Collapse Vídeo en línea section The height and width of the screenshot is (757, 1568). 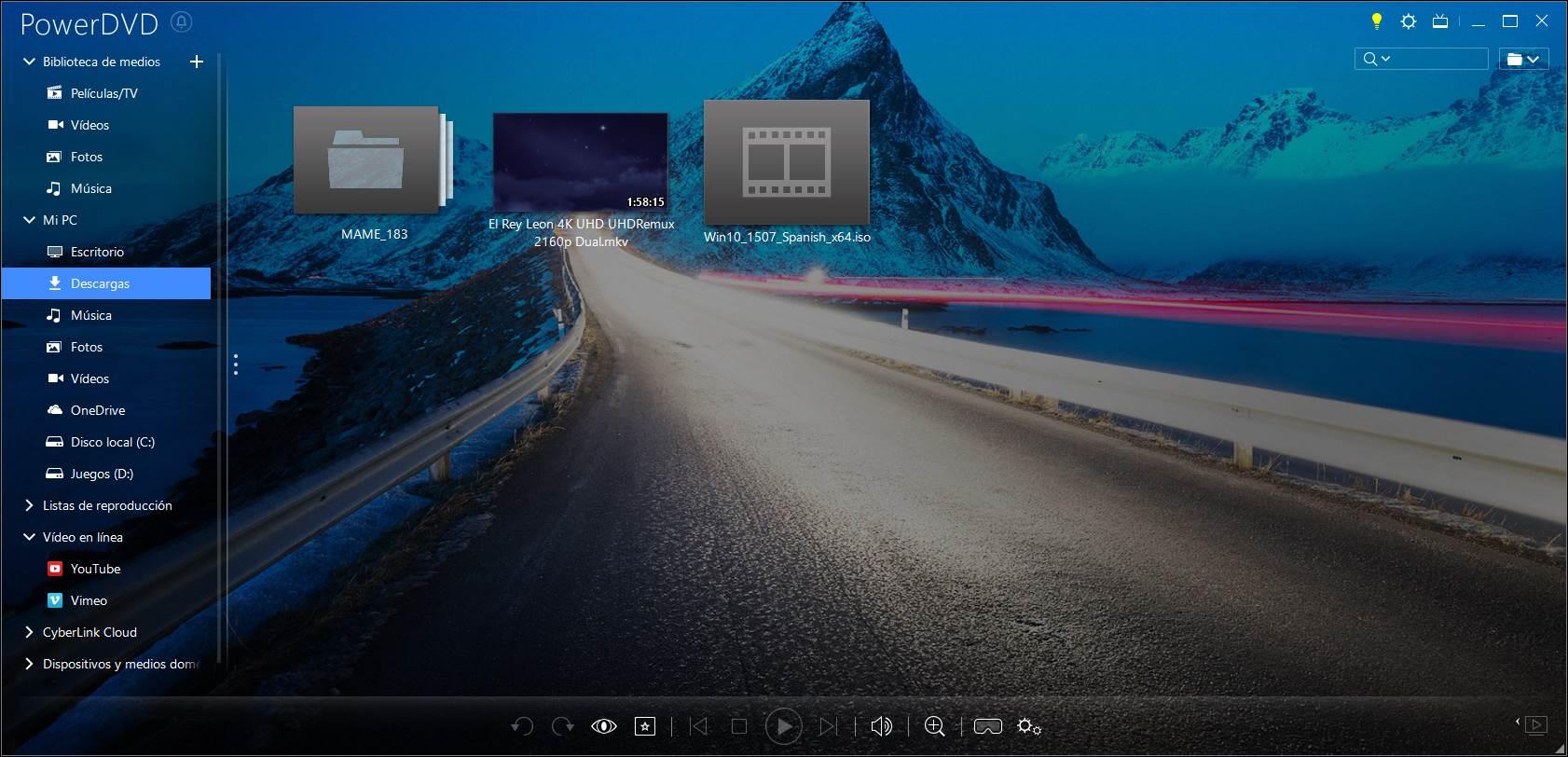click(29, 537)
